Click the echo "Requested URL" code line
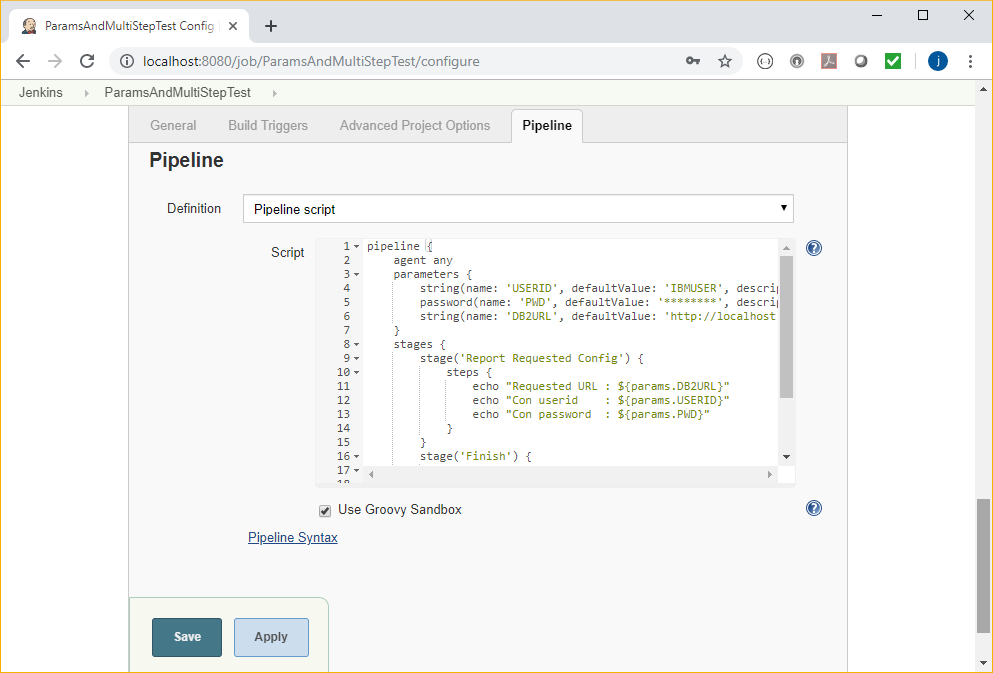This screenshot has height=673, width=993. (600, 386)
